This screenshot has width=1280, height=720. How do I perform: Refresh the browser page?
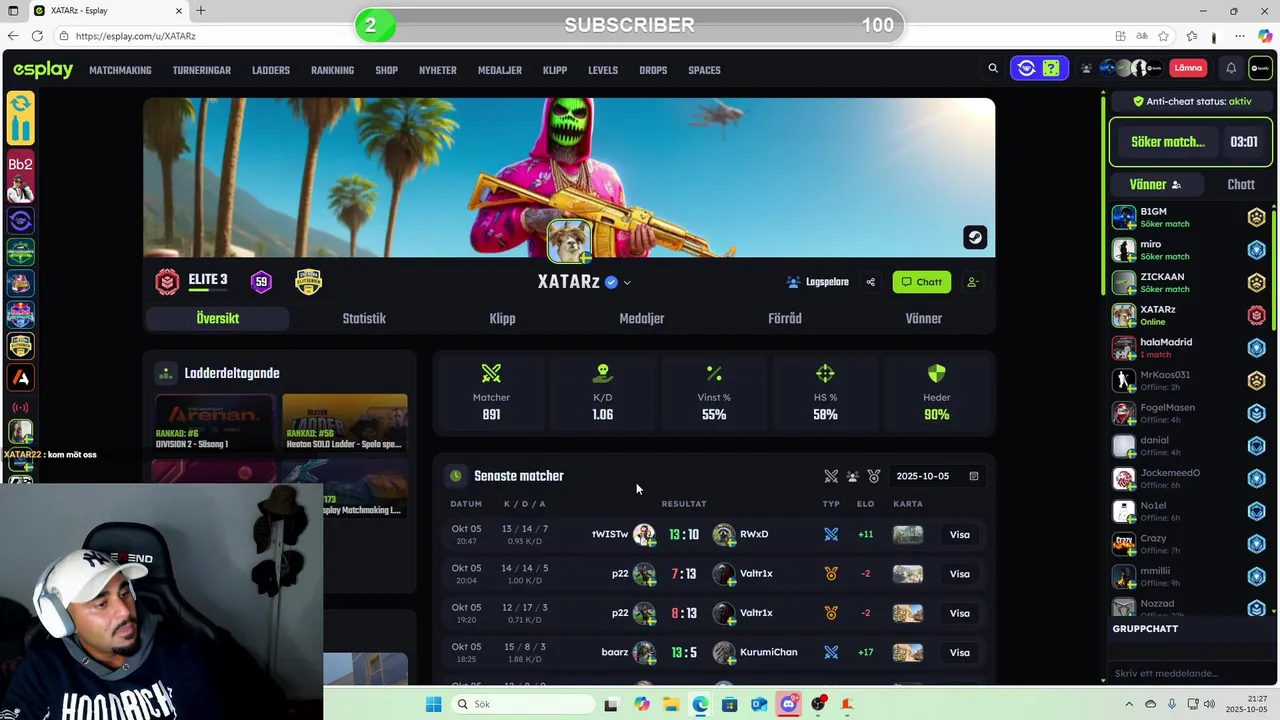37,35
